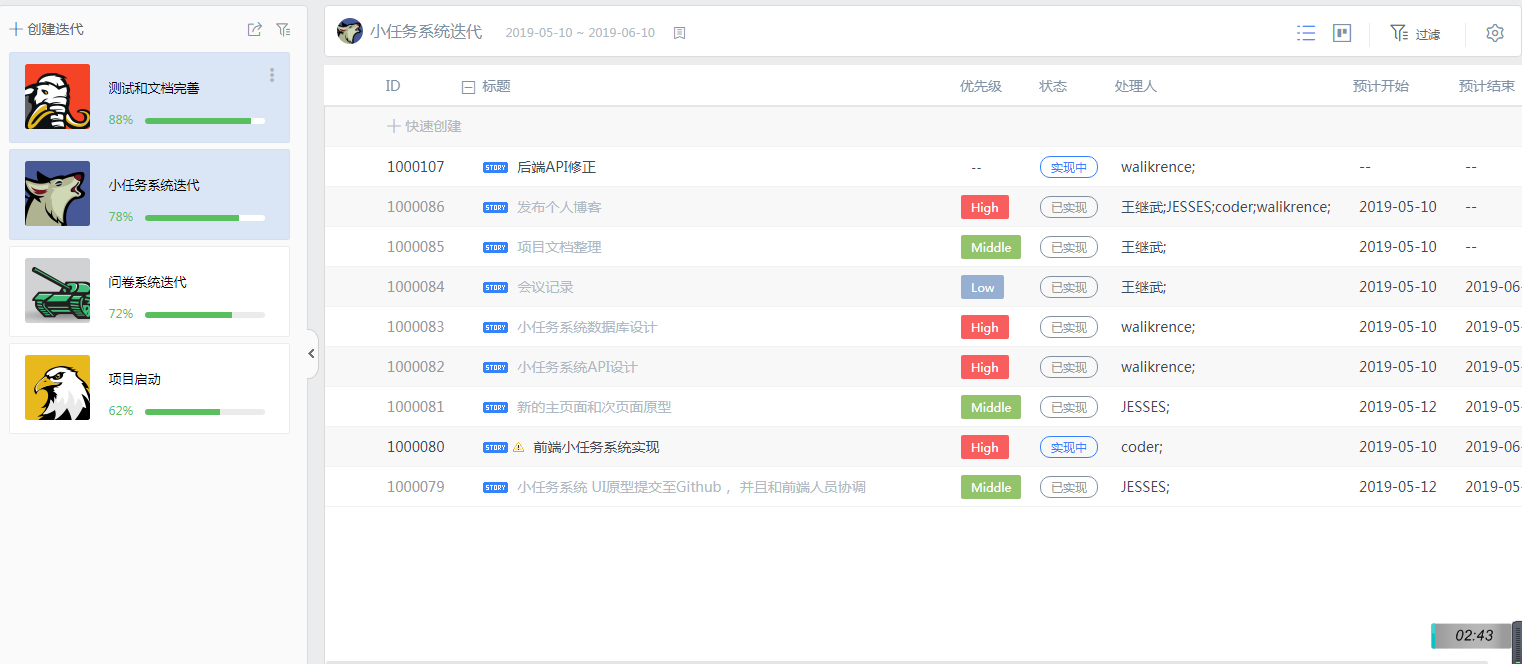Screen dimensions: 1522x664
Task: Click the export iteration icon in sidebar
Action: (x=255, y=30)
